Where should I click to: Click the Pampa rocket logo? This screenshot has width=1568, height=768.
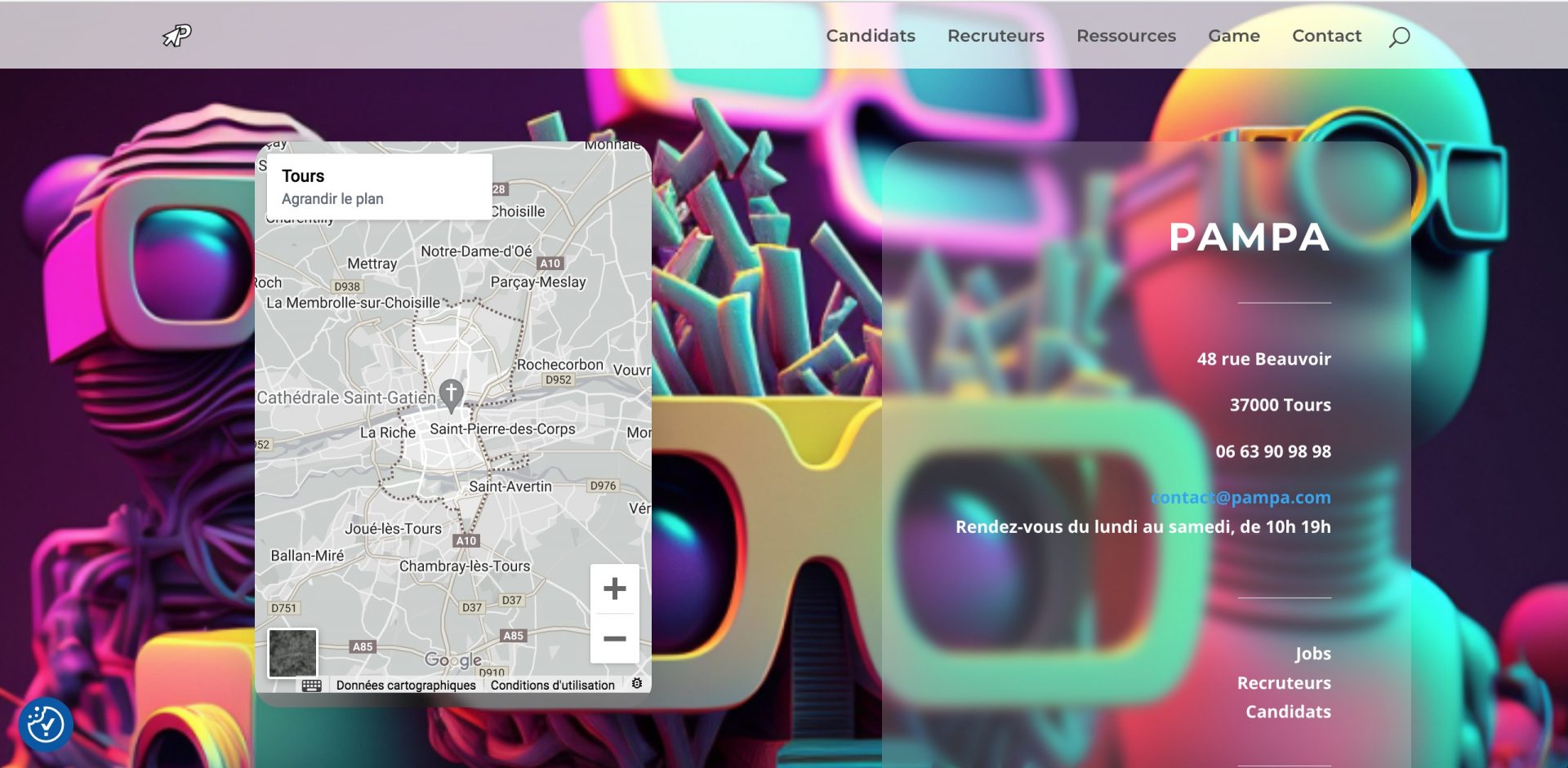click(x=176, y=35)
